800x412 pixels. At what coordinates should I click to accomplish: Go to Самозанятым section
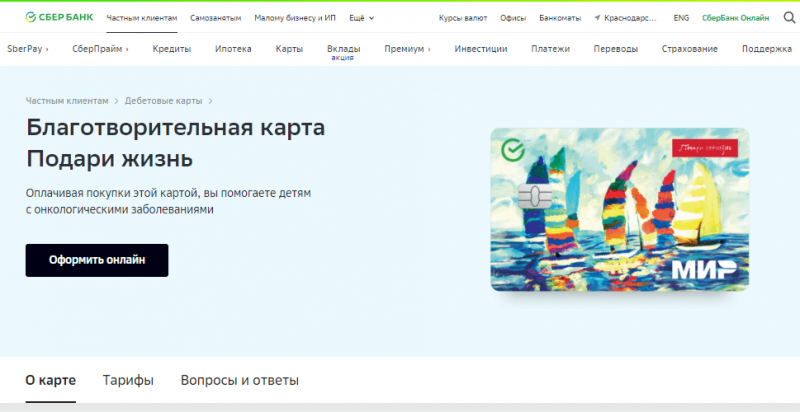point(215,18)
